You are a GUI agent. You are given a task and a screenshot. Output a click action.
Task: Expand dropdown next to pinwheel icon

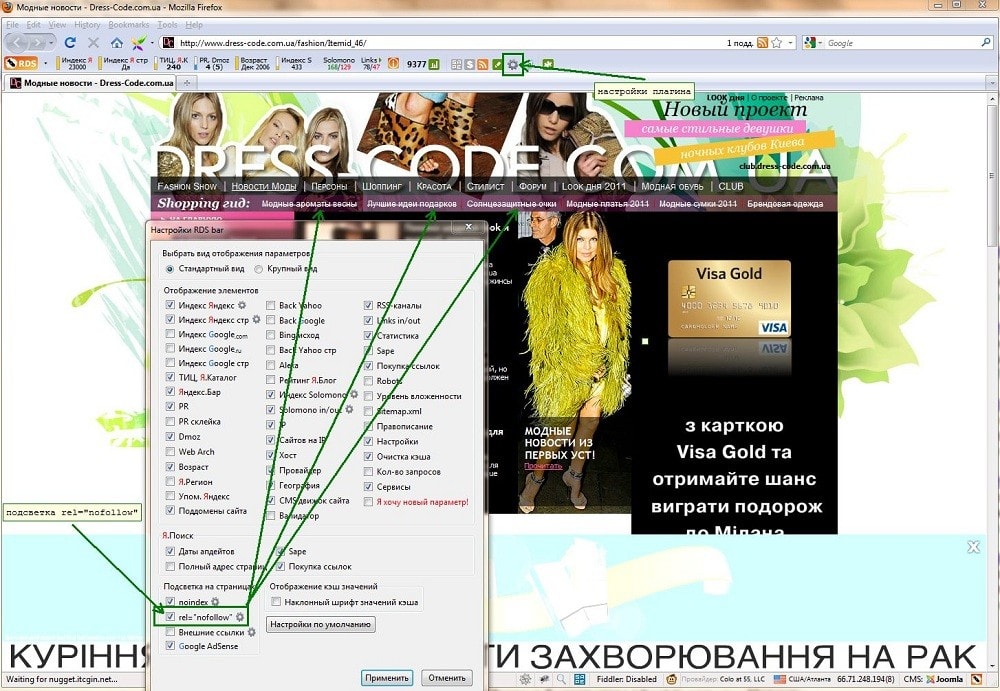[152, 43]
